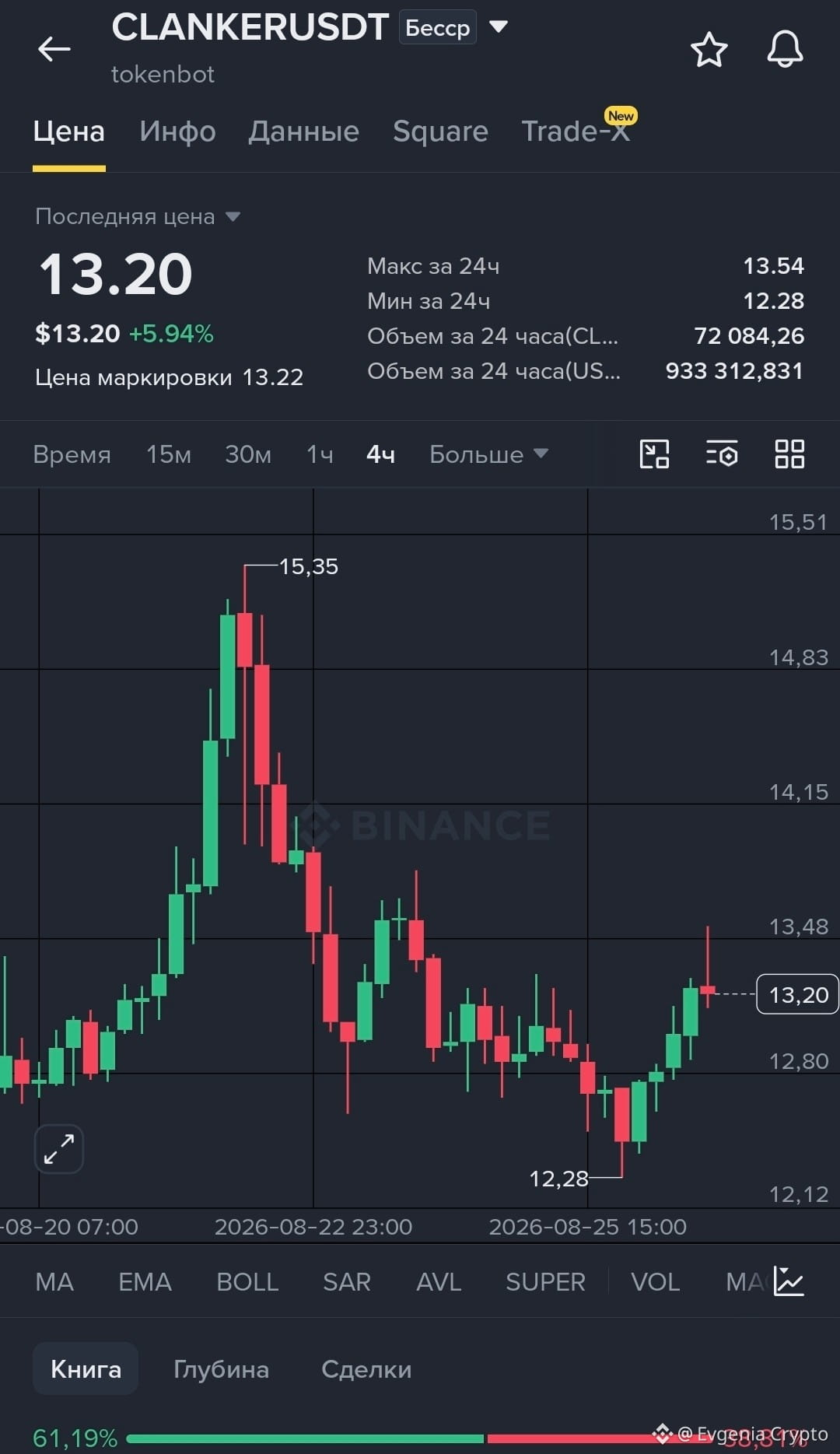Tap the tokenbot subtitle

[x=163, y=74]
